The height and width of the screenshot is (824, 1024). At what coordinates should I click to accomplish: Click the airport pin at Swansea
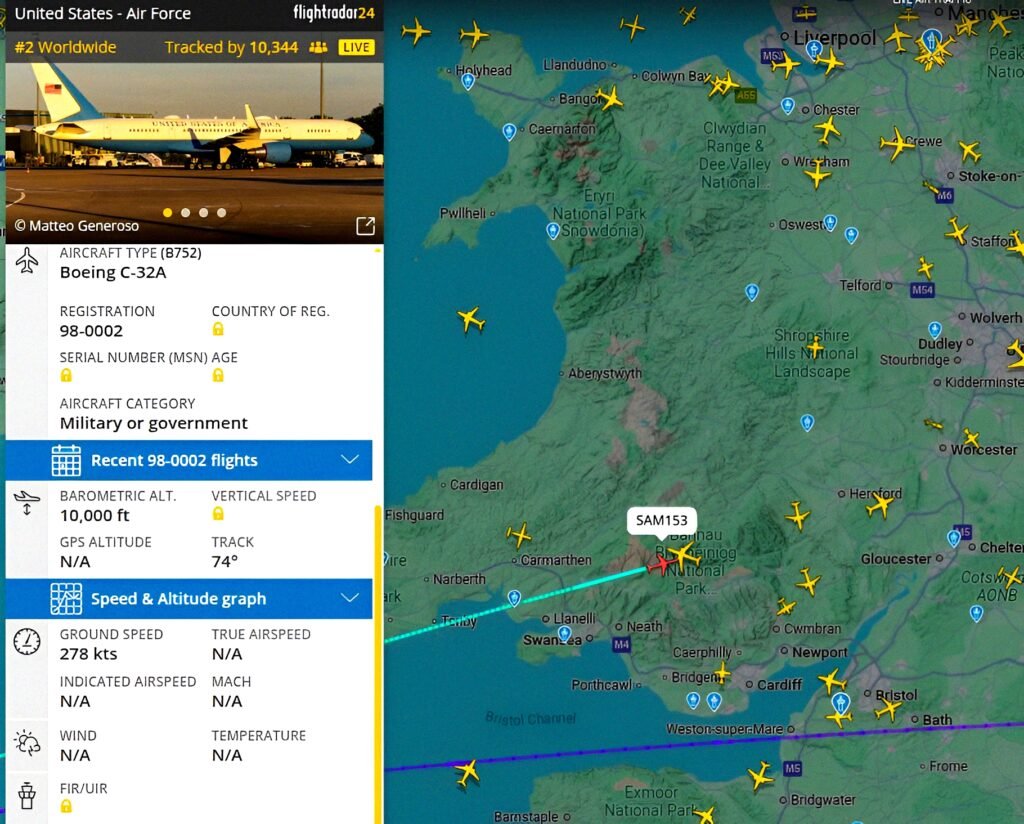point(564,634)
